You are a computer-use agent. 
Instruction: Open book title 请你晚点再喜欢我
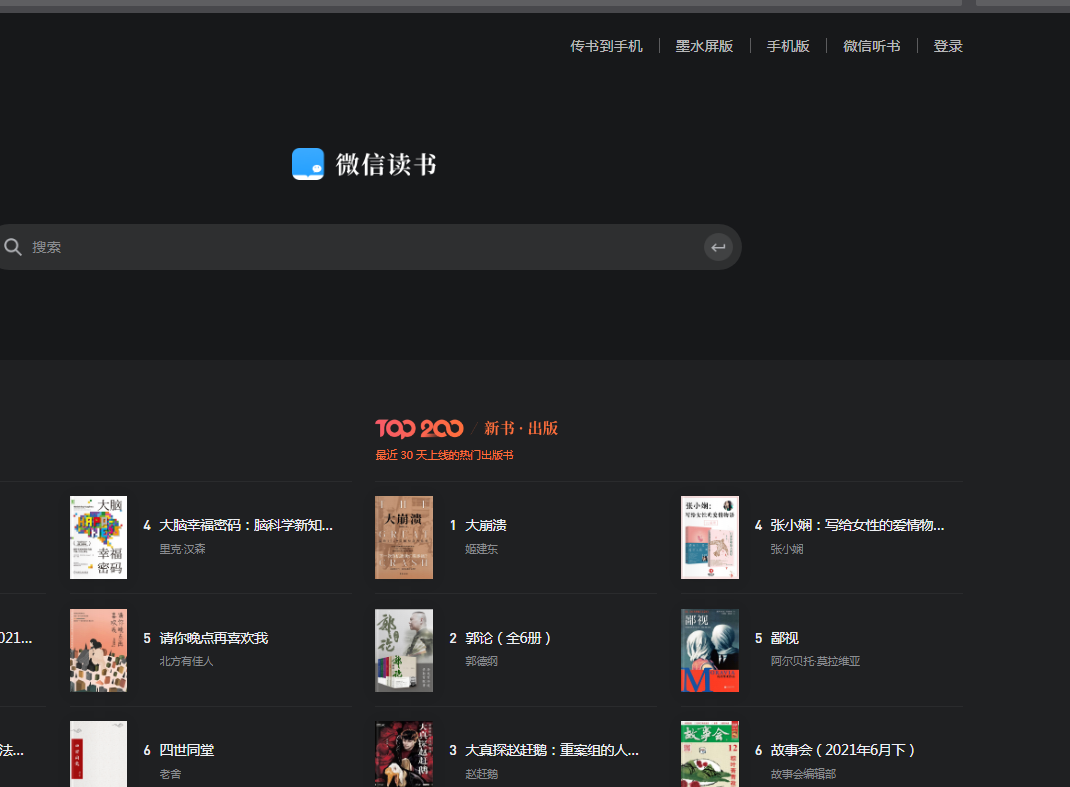coord(214,638)
